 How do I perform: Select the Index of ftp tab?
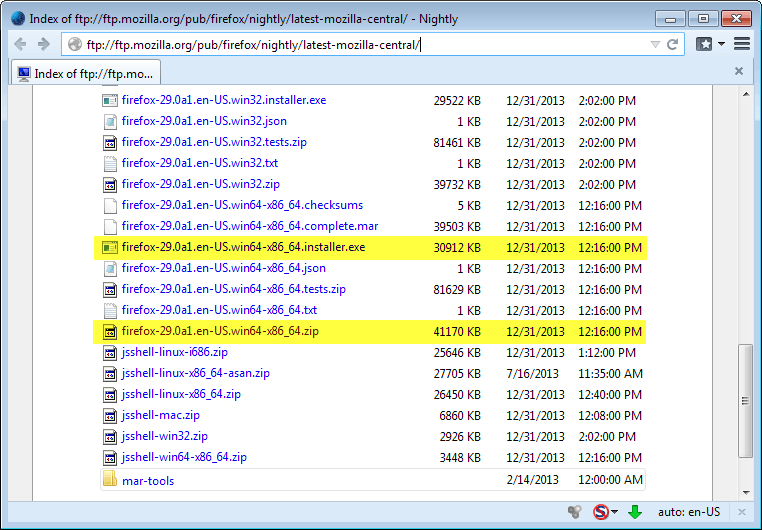tap(86, 74)
